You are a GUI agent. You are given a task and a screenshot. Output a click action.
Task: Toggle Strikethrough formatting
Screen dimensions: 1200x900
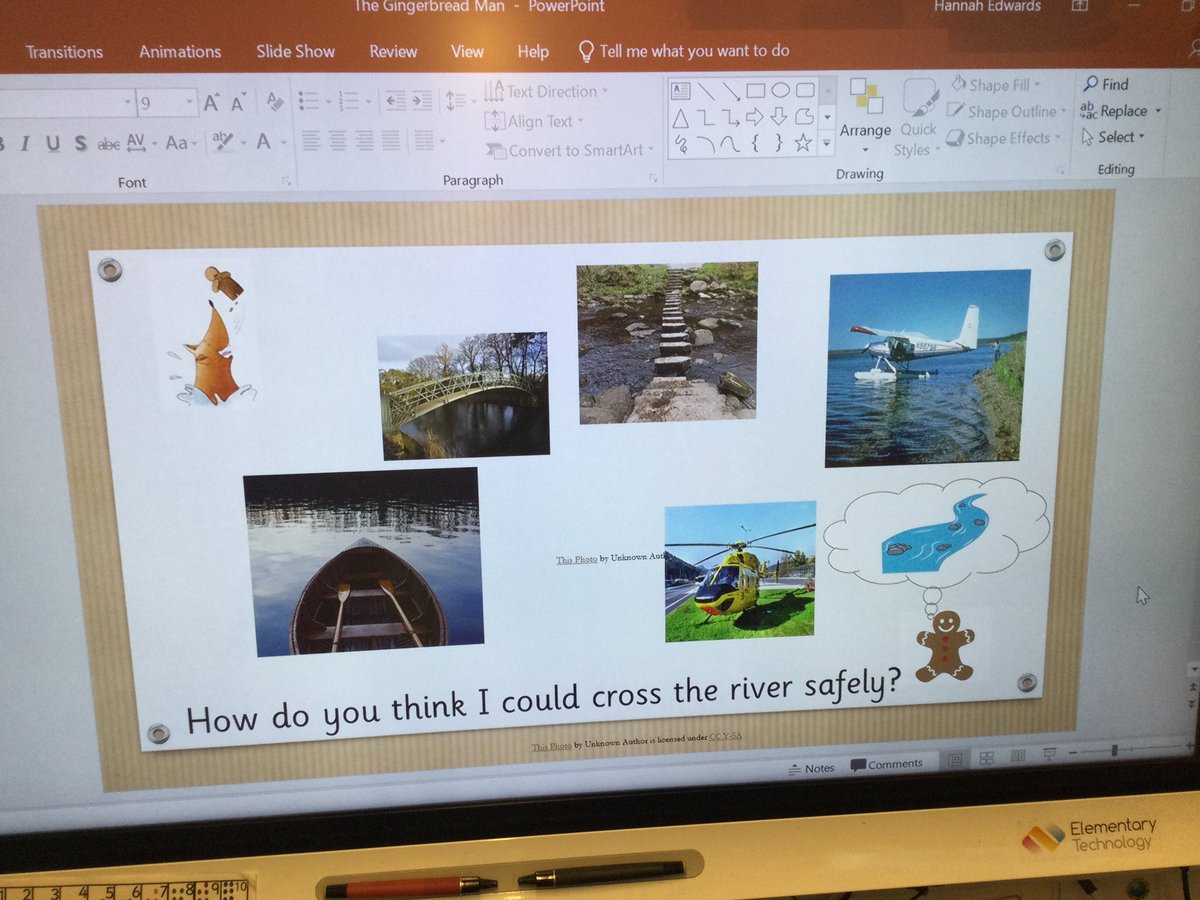click(108, 144)
